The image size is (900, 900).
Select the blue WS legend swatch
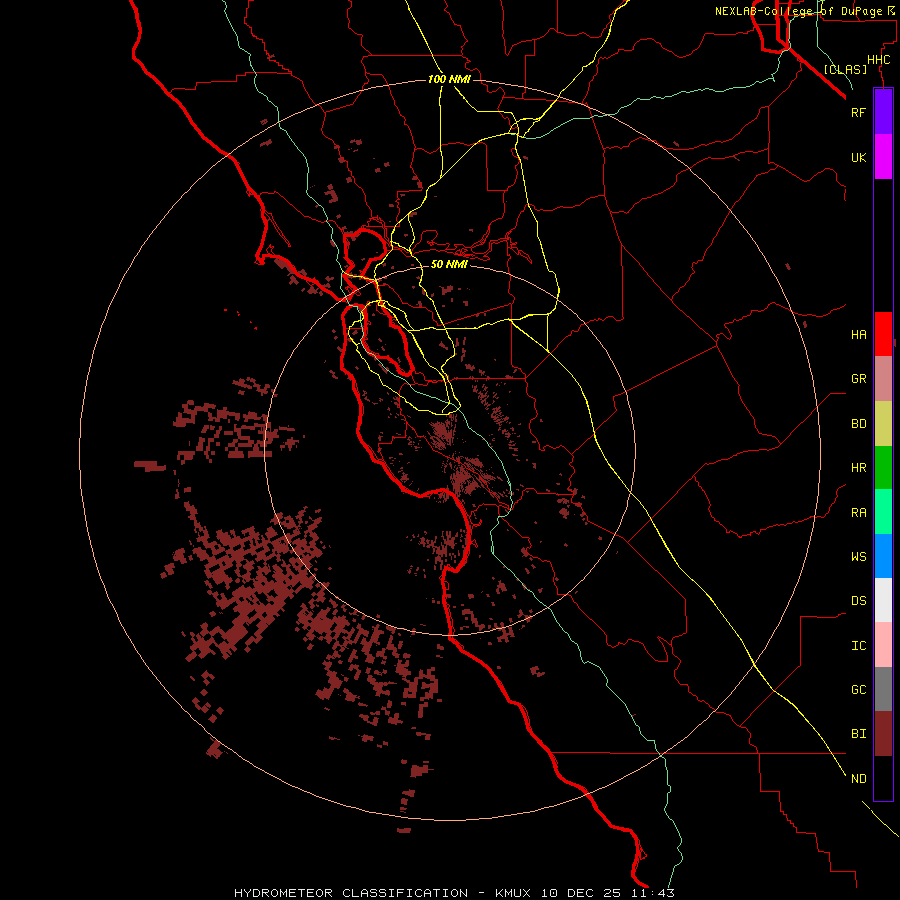click(883, 556)
